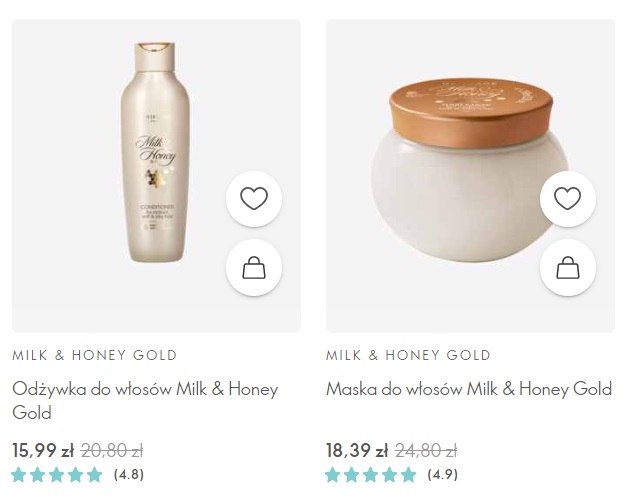Click Milk & Honey Gold brand above conditioner
The width and height of the screenshot is (626, 500).
pyautogui.click(x=95, y=355)
